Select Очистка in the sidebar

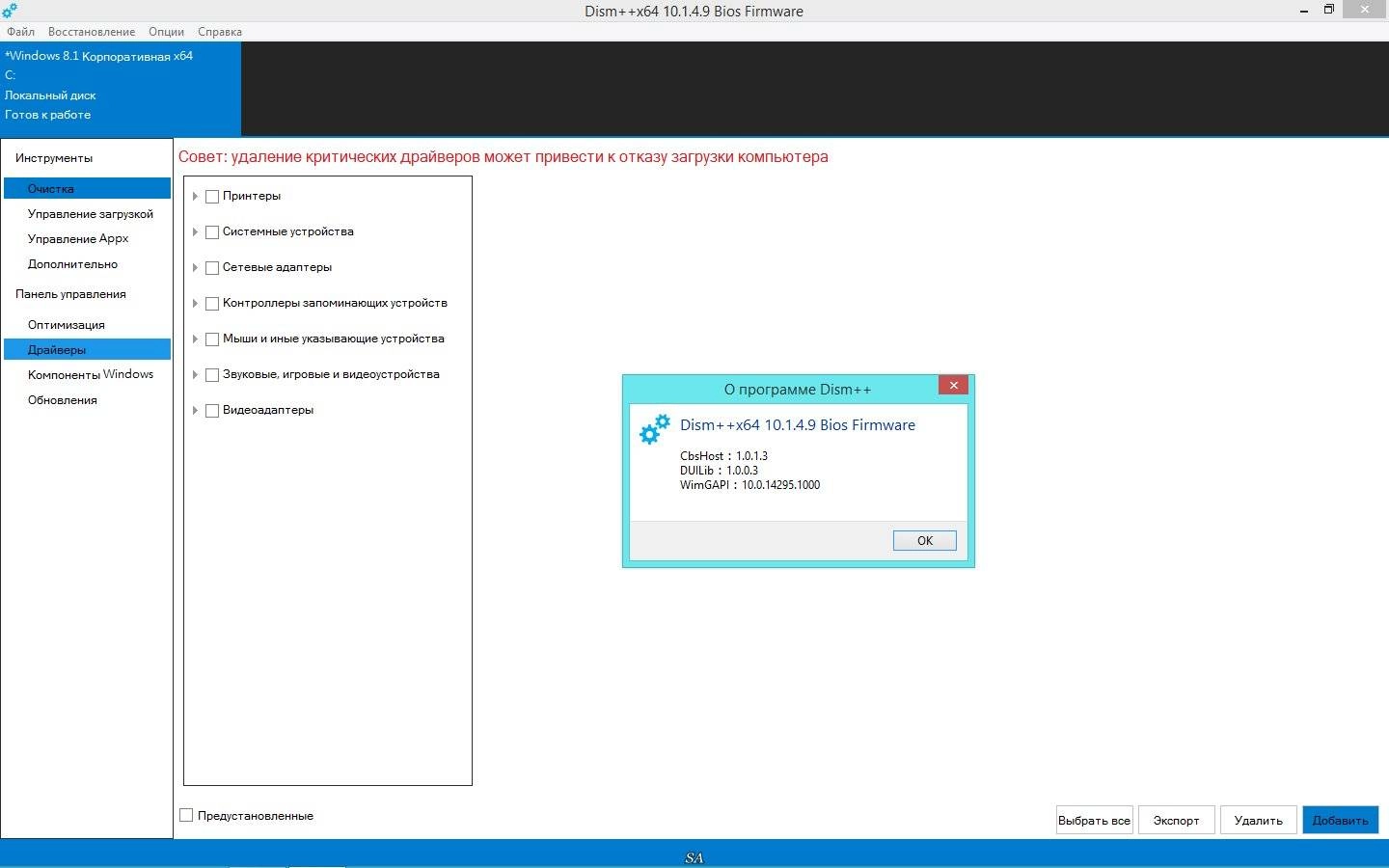point(87,188)
